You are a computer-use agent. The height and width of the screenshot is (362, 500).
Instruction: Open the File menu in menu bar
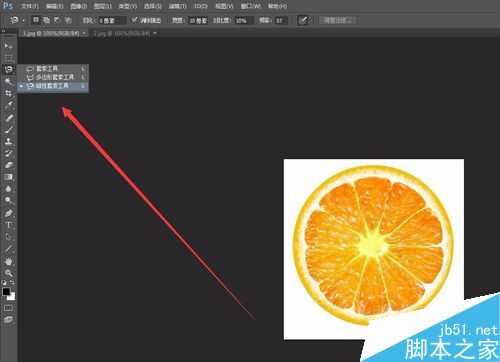[x=30, y=6]
